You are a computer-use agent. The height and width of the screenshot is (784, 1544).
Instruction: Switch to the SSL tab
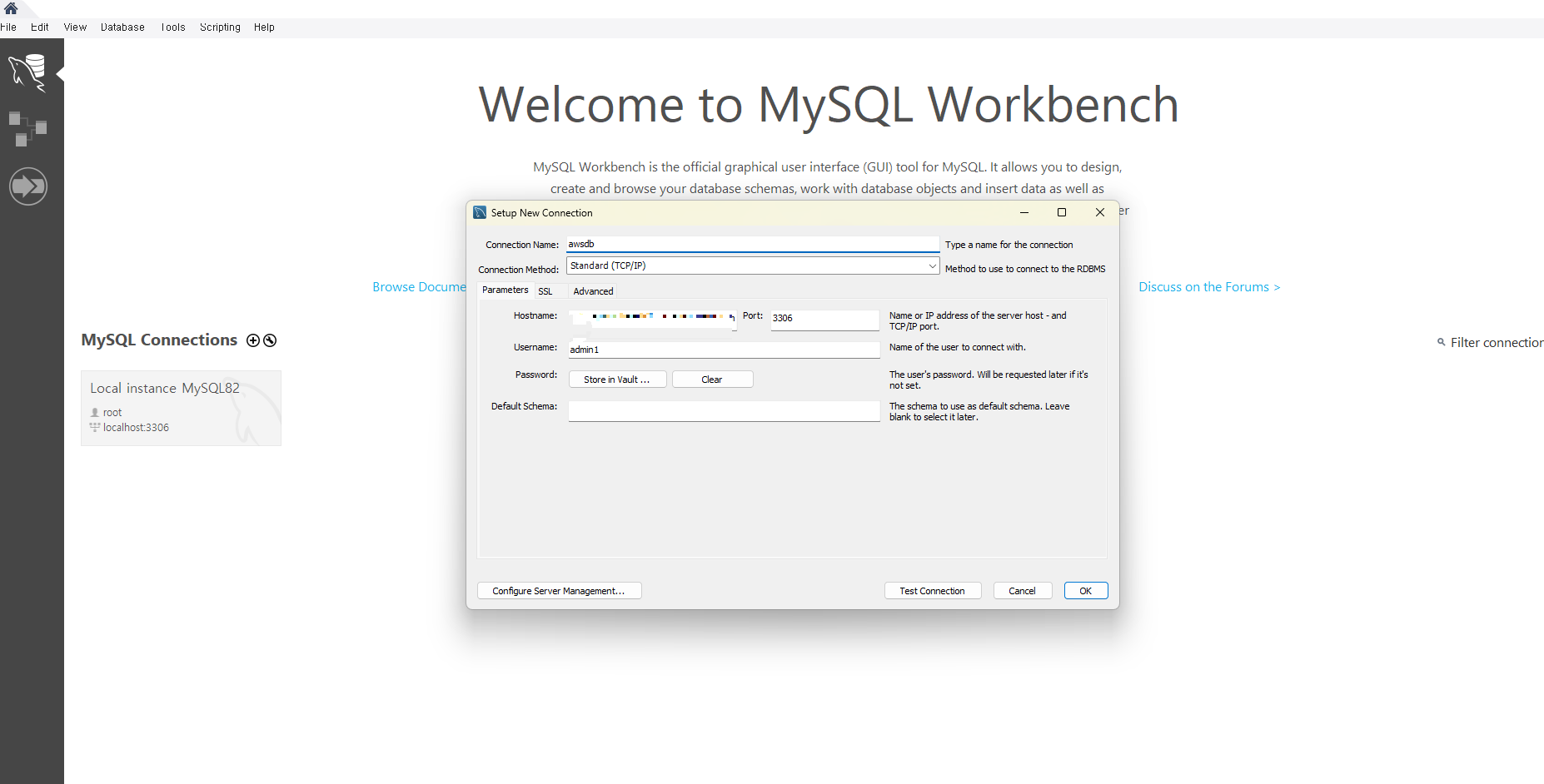click(x=545, y=291)
